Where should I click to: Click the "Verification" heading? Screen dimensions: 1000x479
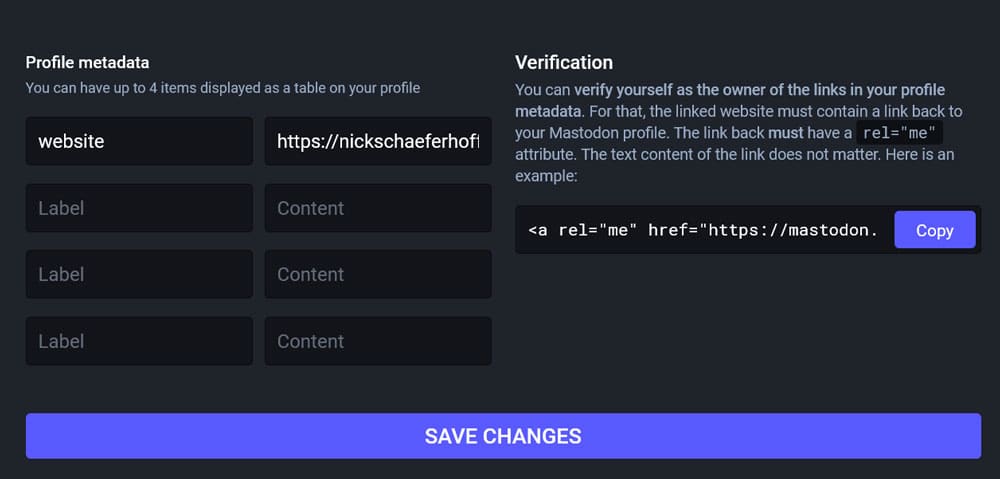pos(564,63)
